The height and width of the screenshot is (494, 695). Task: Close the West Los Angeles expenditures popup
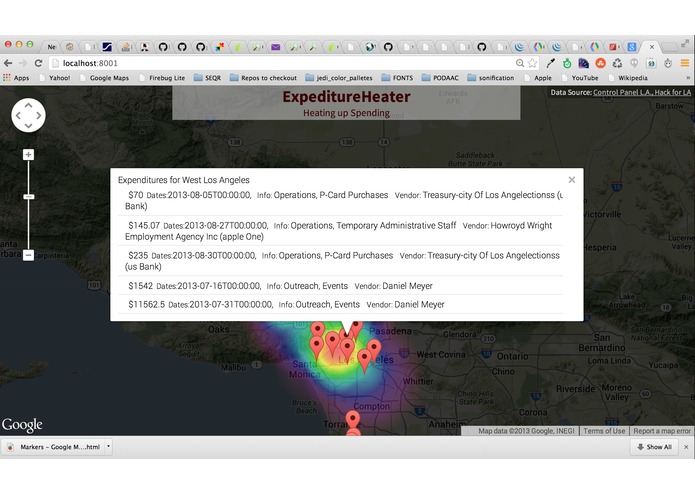click(x=572, y=179)
